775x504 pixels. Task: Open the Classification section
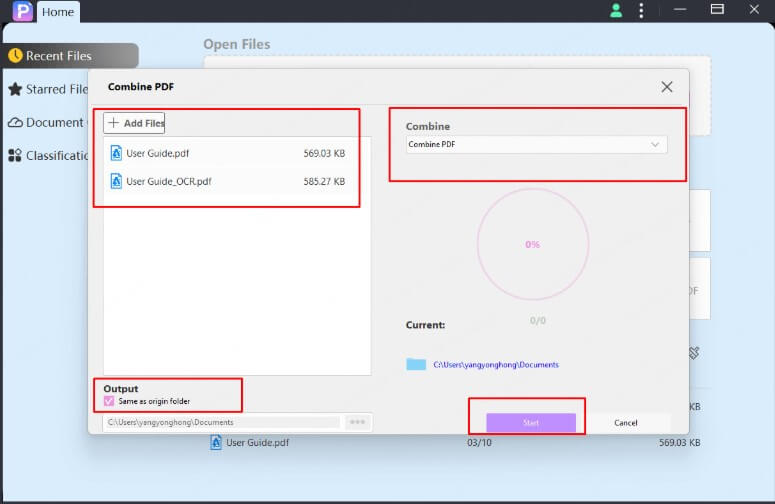click(48, 156)
